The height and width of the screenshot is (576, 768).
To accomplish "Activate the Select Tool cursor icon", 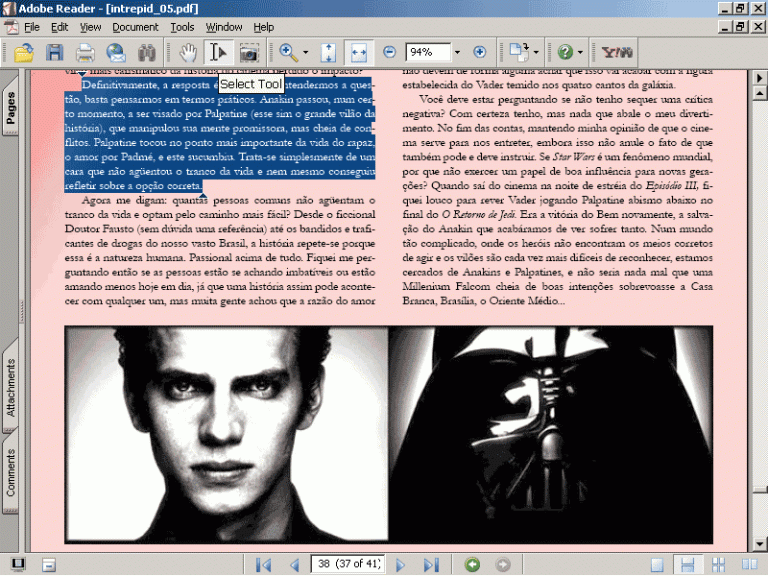I will (x=218, y=52).
